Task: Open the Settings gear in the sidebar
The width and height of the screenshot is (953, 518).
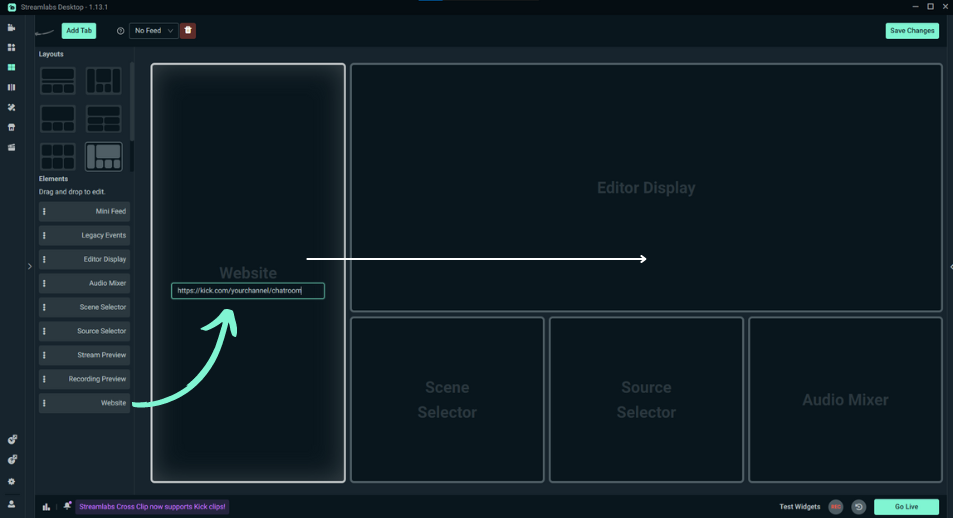Action: (12, 482)
